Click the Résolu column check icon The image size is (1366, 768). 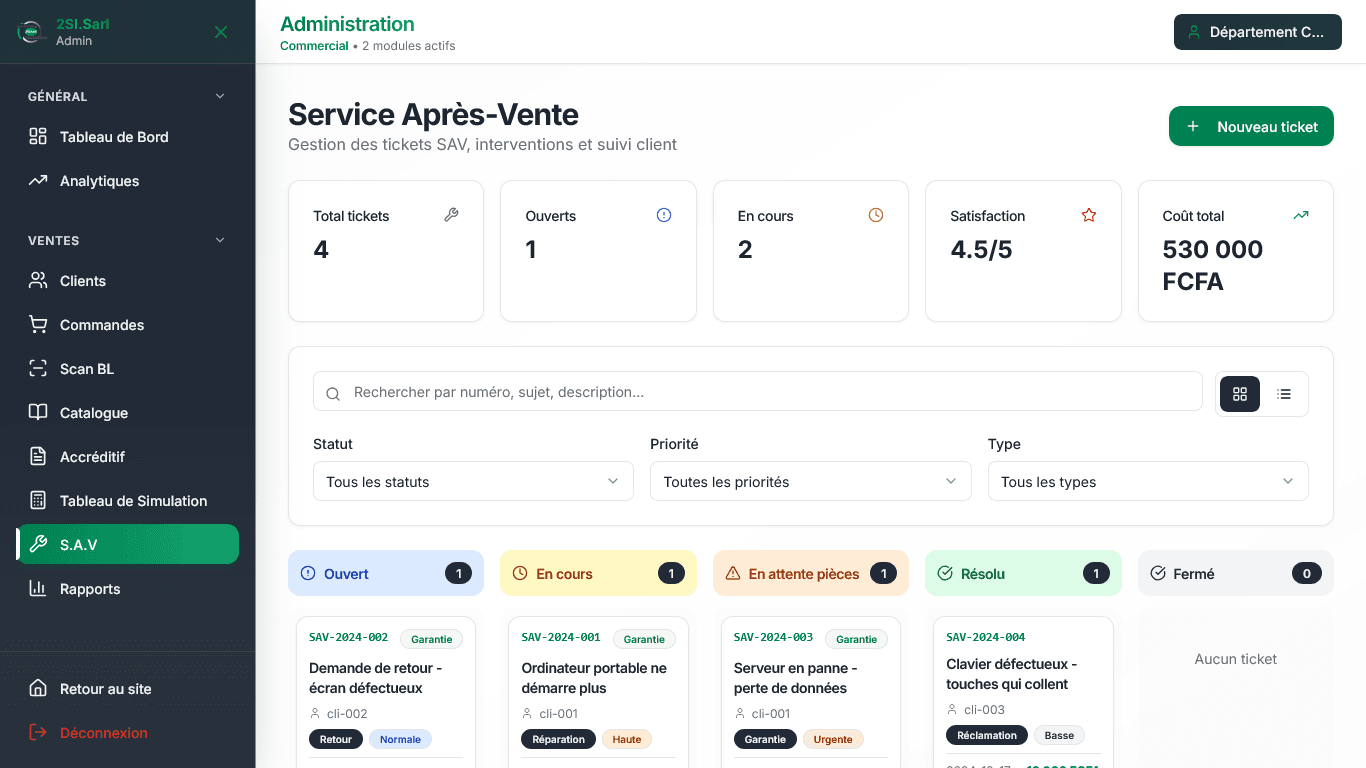click(945, 573)
